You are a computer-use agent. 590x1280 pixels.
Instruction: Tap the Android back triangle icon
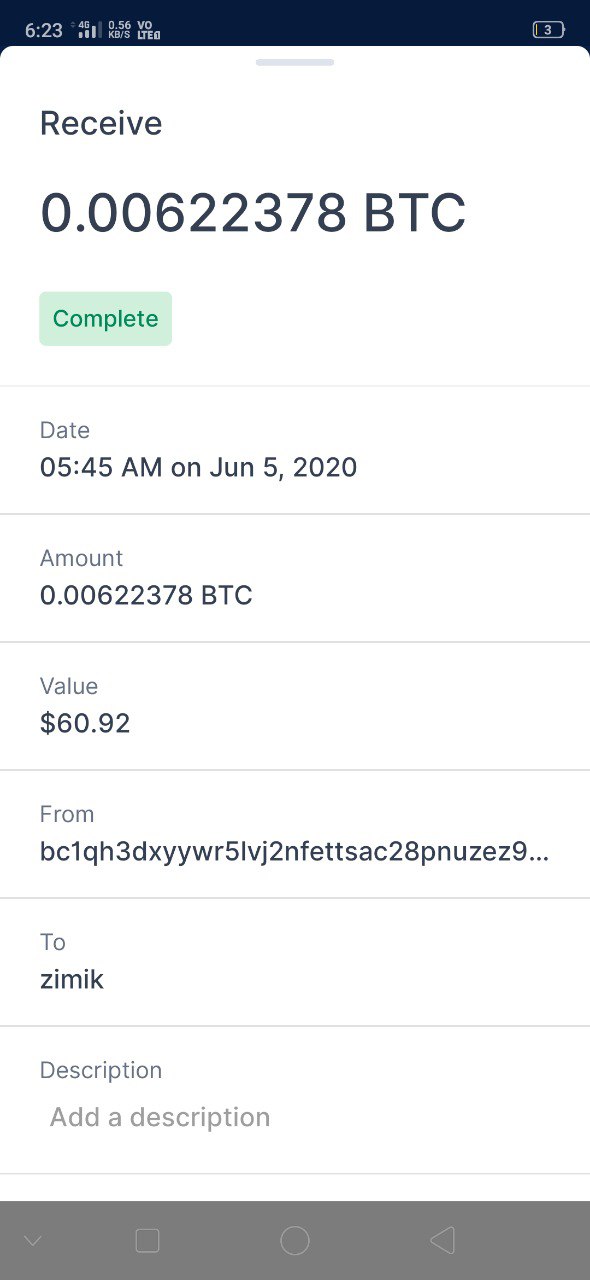[443, 1241]
